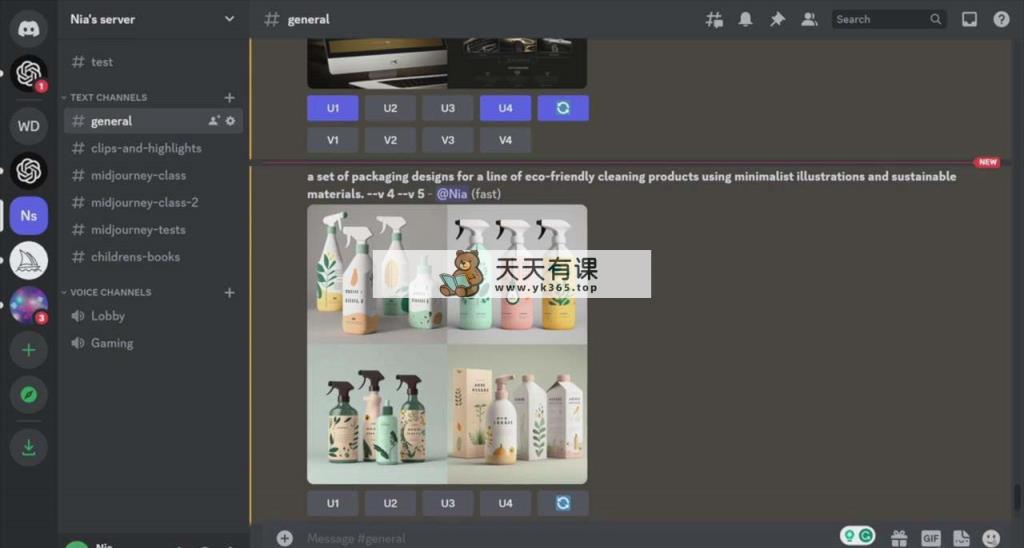Open the emoji picker

(991, 538)
